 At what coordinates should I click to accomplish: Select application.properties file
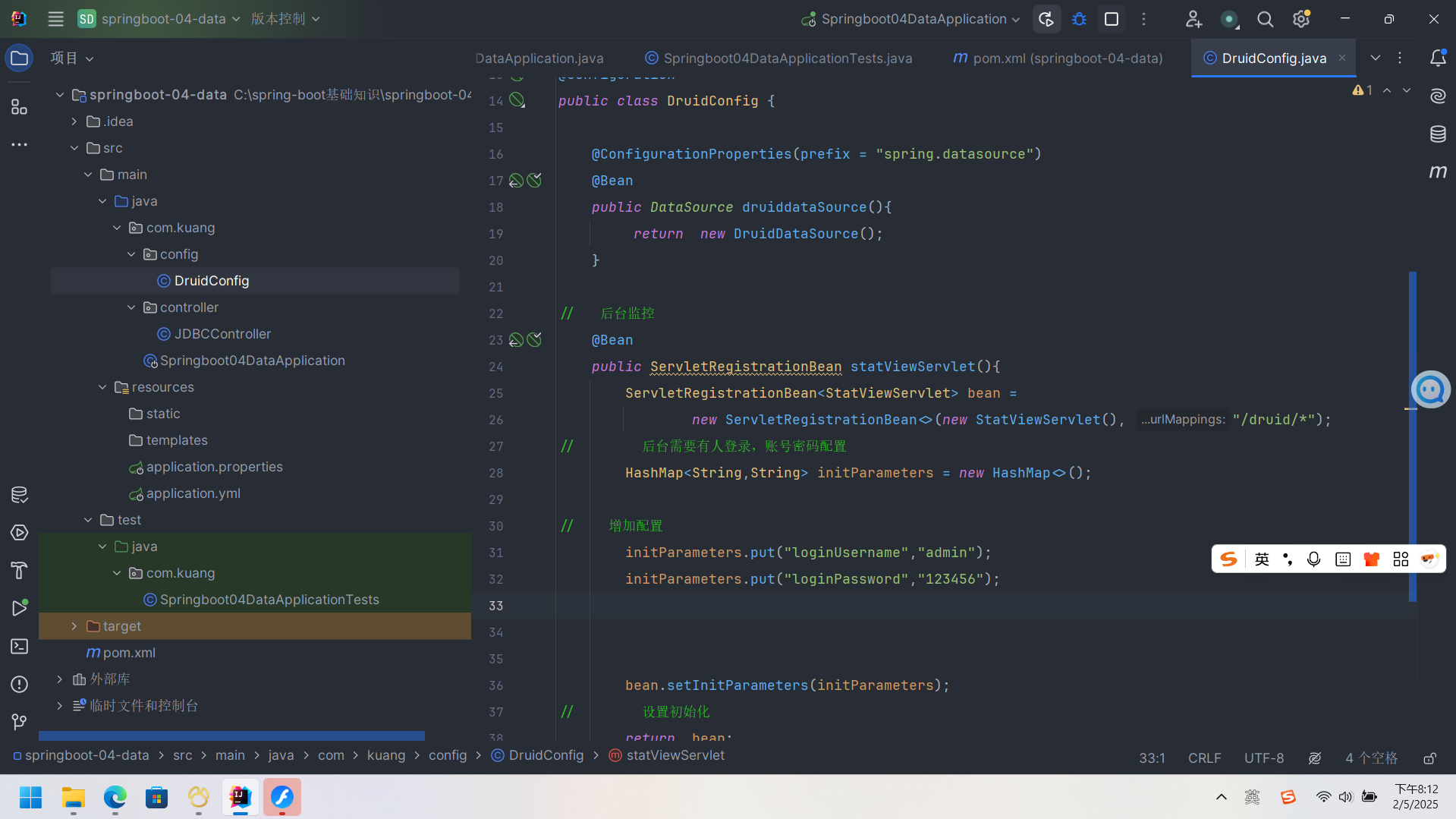214,467
